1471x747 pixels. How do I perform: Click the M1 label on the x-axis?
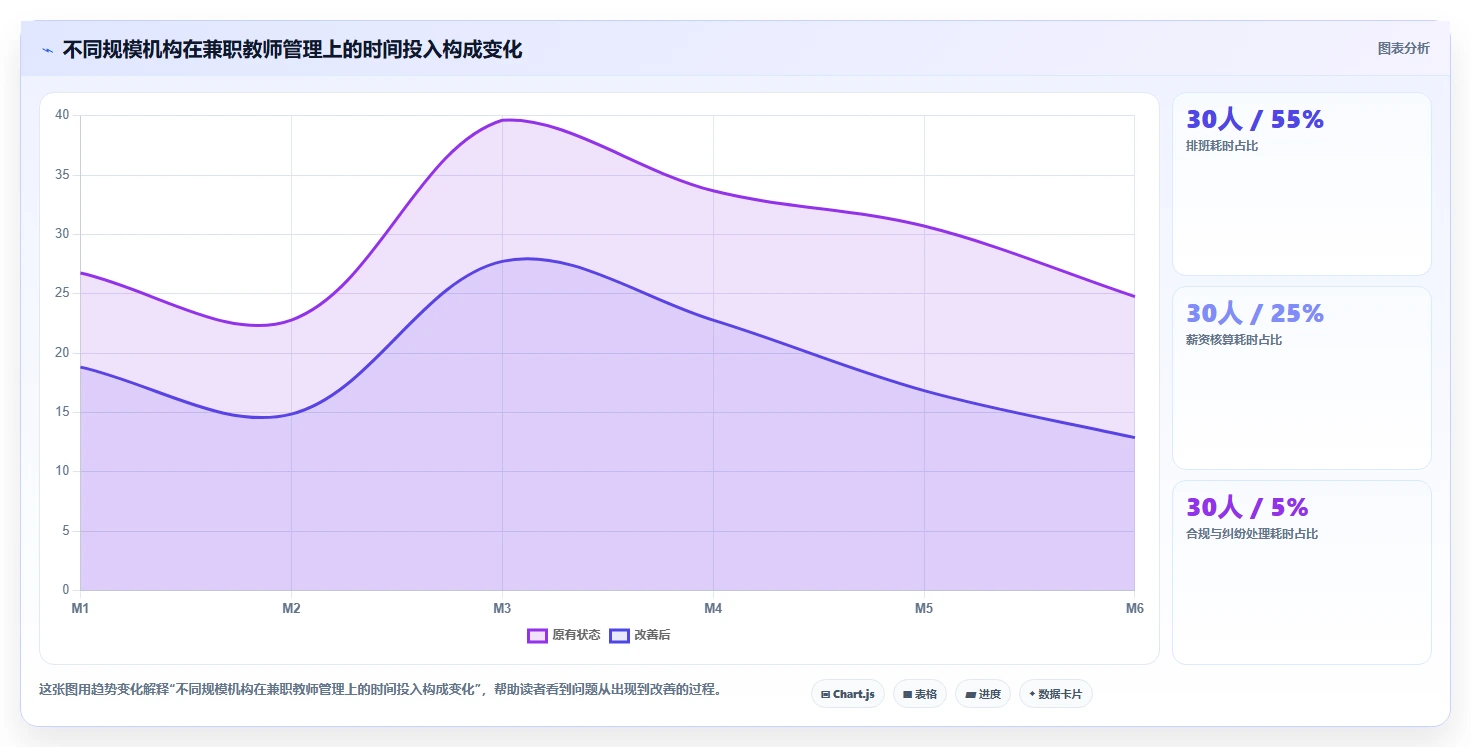(x=80, y=608)
